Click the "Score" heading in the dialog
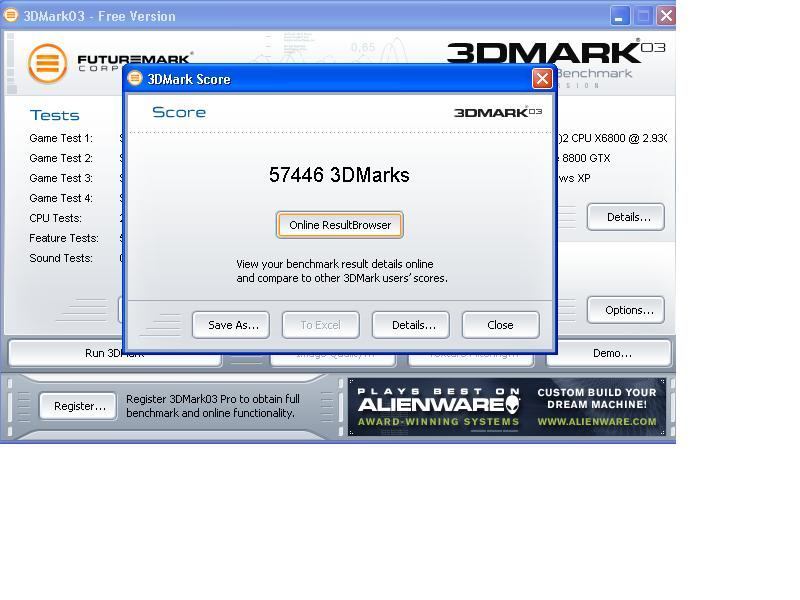The image size is (800, 600). tap(179, 112)
